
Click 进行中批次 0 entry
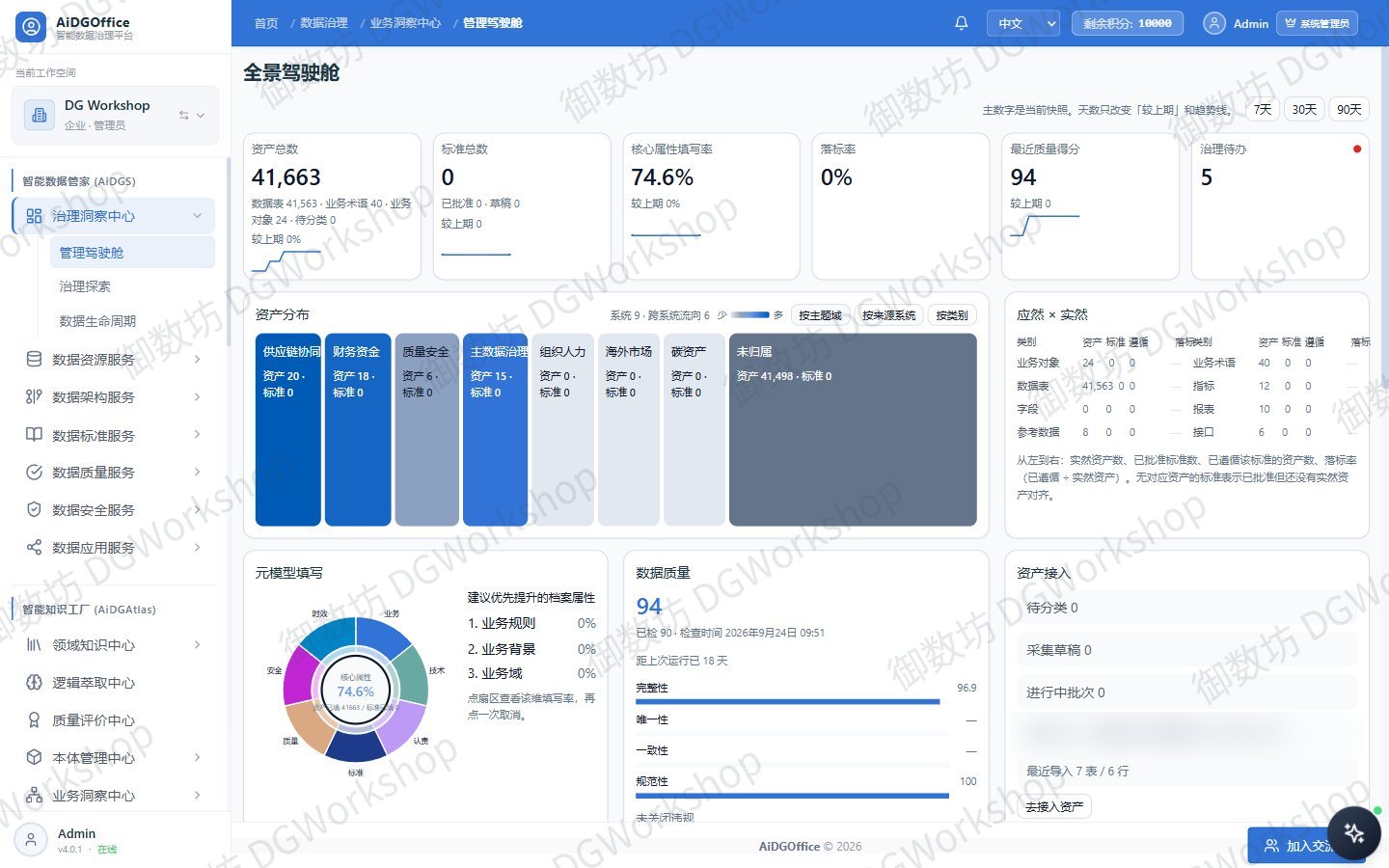(1186, 692)
